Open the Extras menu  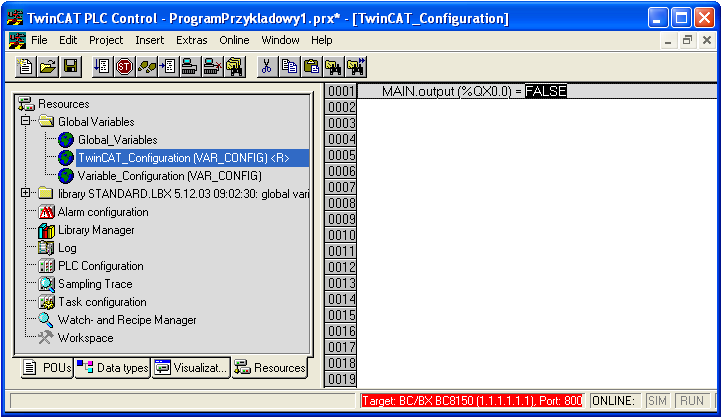pos(191,41)
